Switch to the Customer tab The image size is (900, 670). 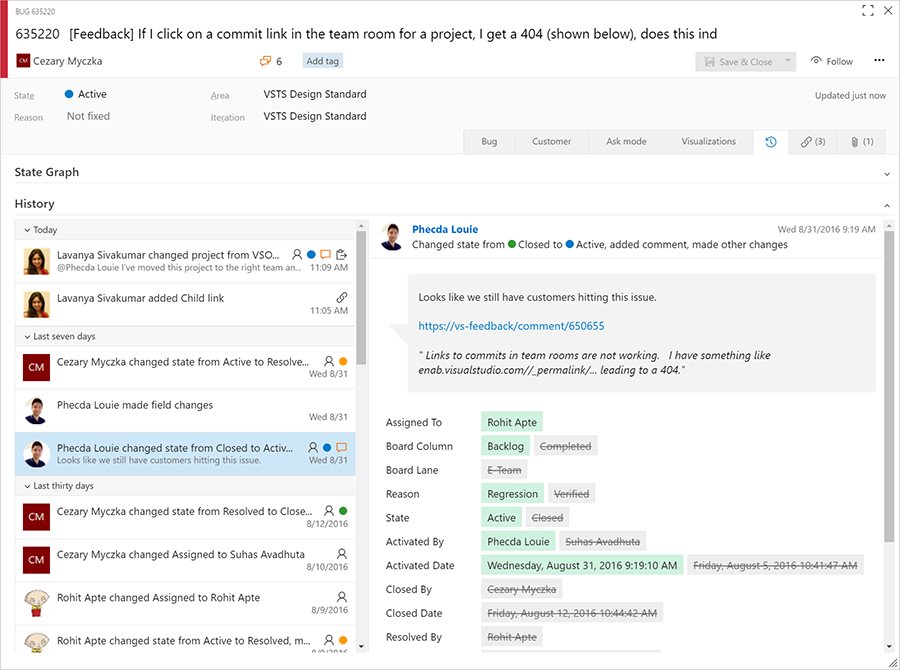pos(551,142)
